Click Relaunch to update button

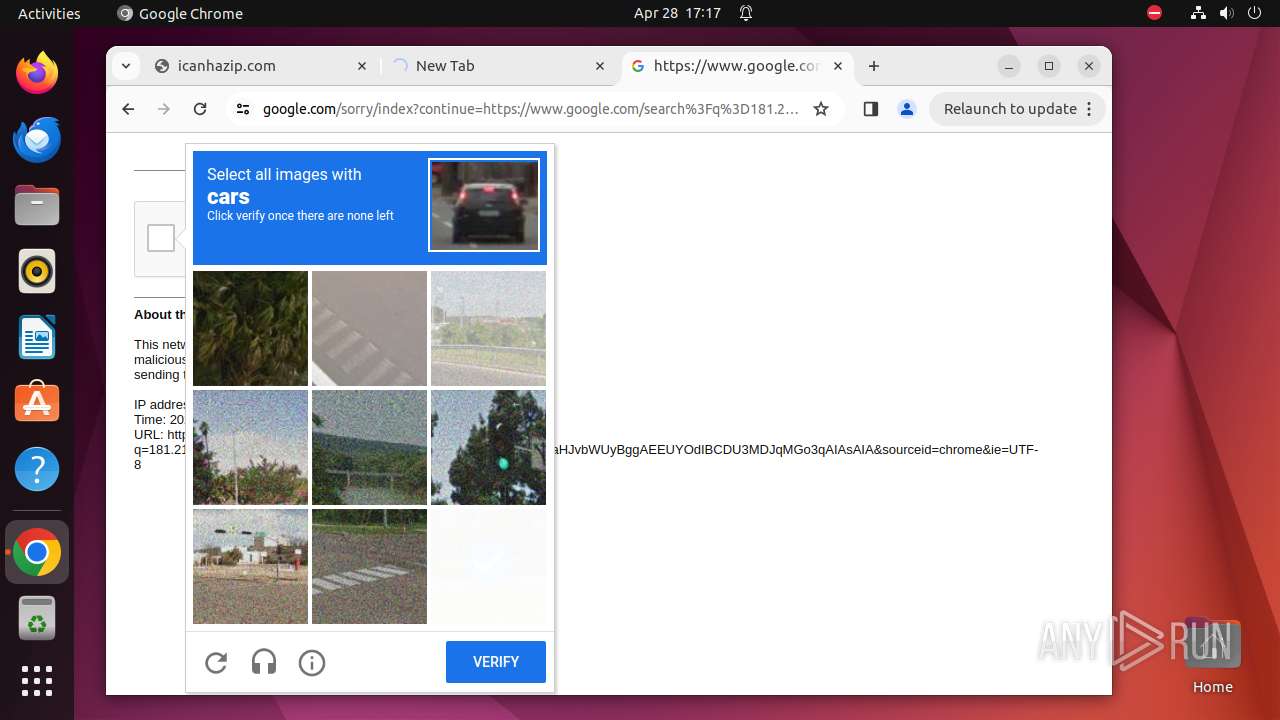(1018, 109)
